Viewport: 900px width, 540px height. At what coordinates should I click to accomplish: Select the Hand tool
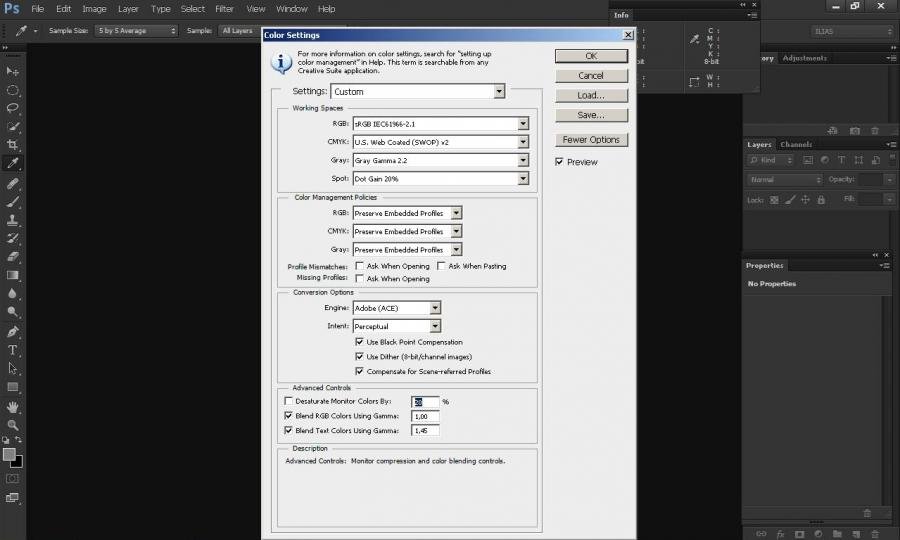(13, 407)
